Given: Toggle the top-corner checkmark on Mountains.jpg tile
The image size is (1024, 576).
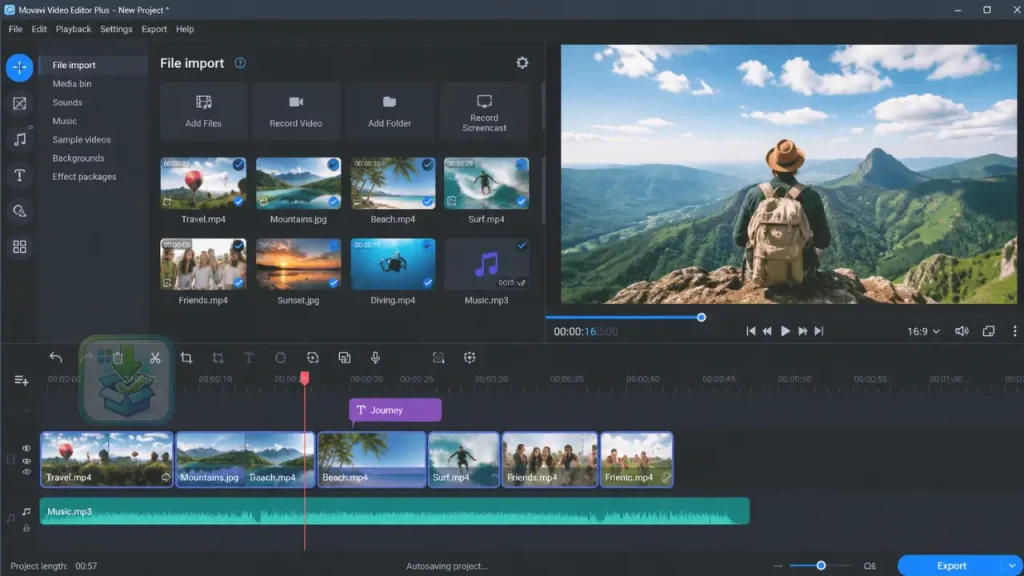Looking at the screenshot, I should pos(333,165).
